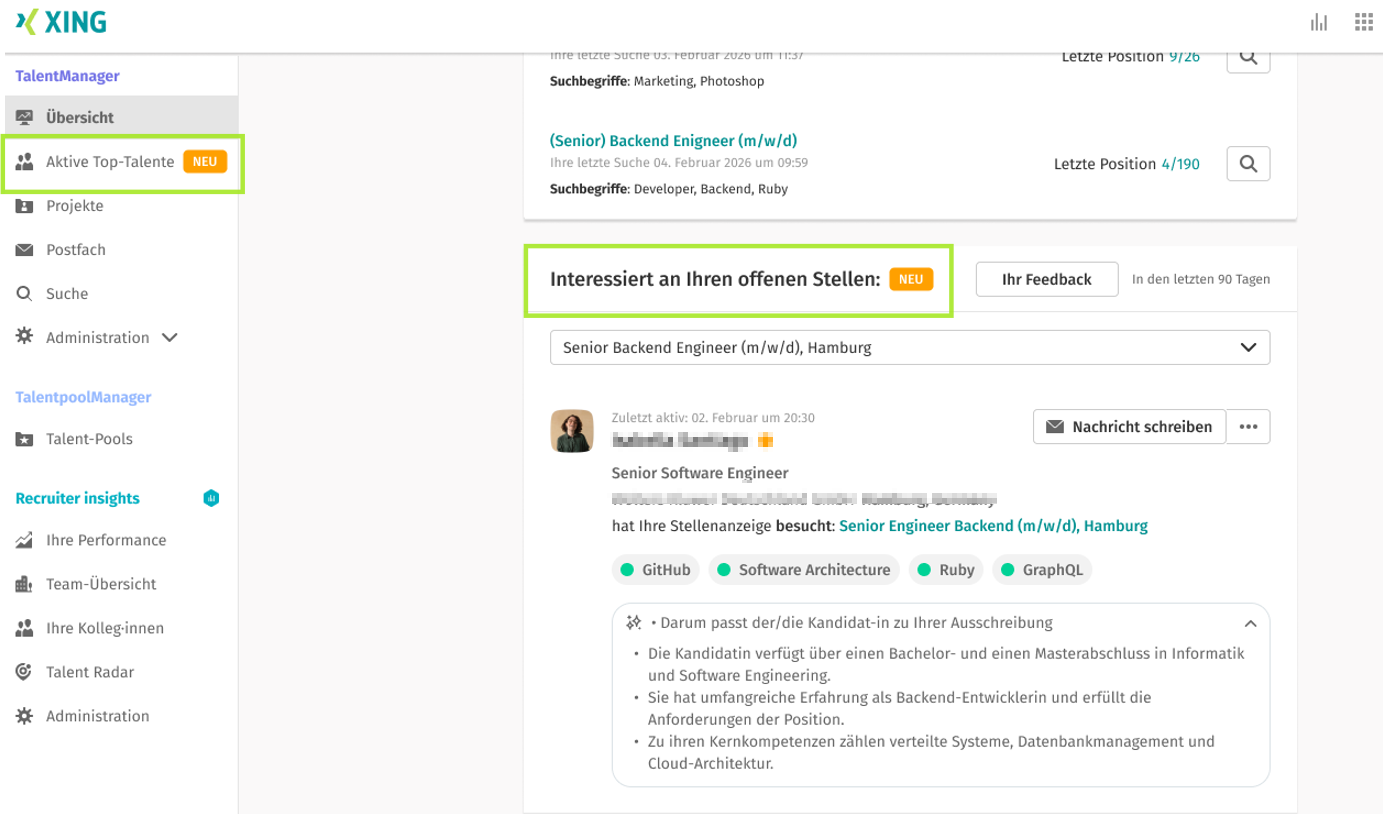1383x814 pixels.
Task: Click Nachricht schreiben on the candidate card
Action: tap(1129, 426)
